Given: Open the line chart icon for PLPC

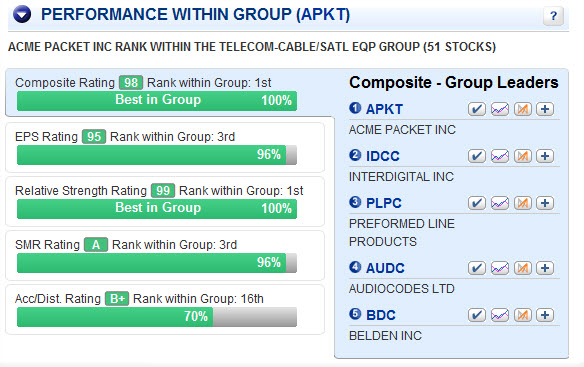Looking at the screenshot, I should (x=500, y=203).
